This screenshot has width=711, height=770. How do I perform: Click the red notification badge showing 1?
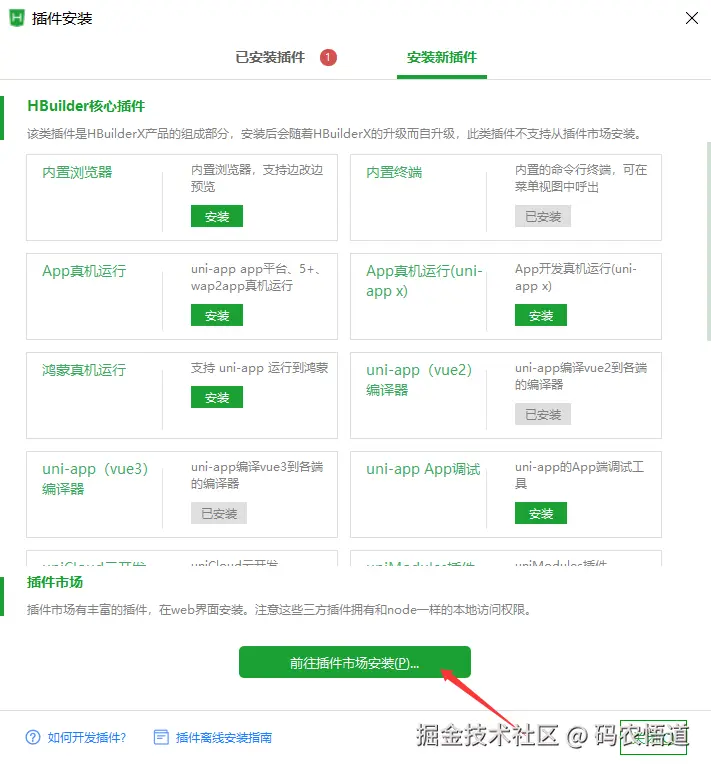tap(328, 57)
